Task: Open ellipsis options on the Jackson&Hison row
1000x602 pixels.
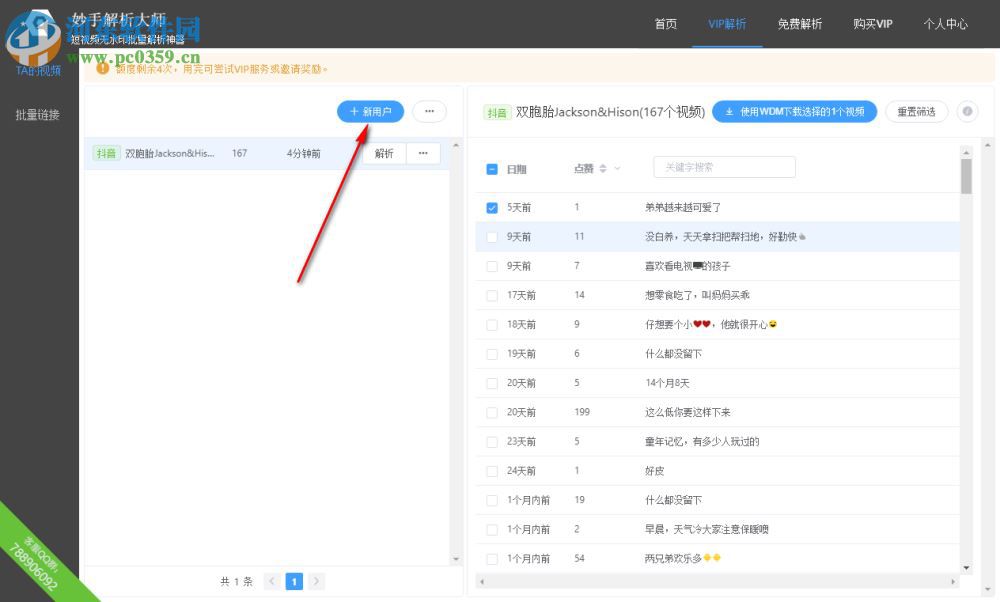Action: pos(423,153)
